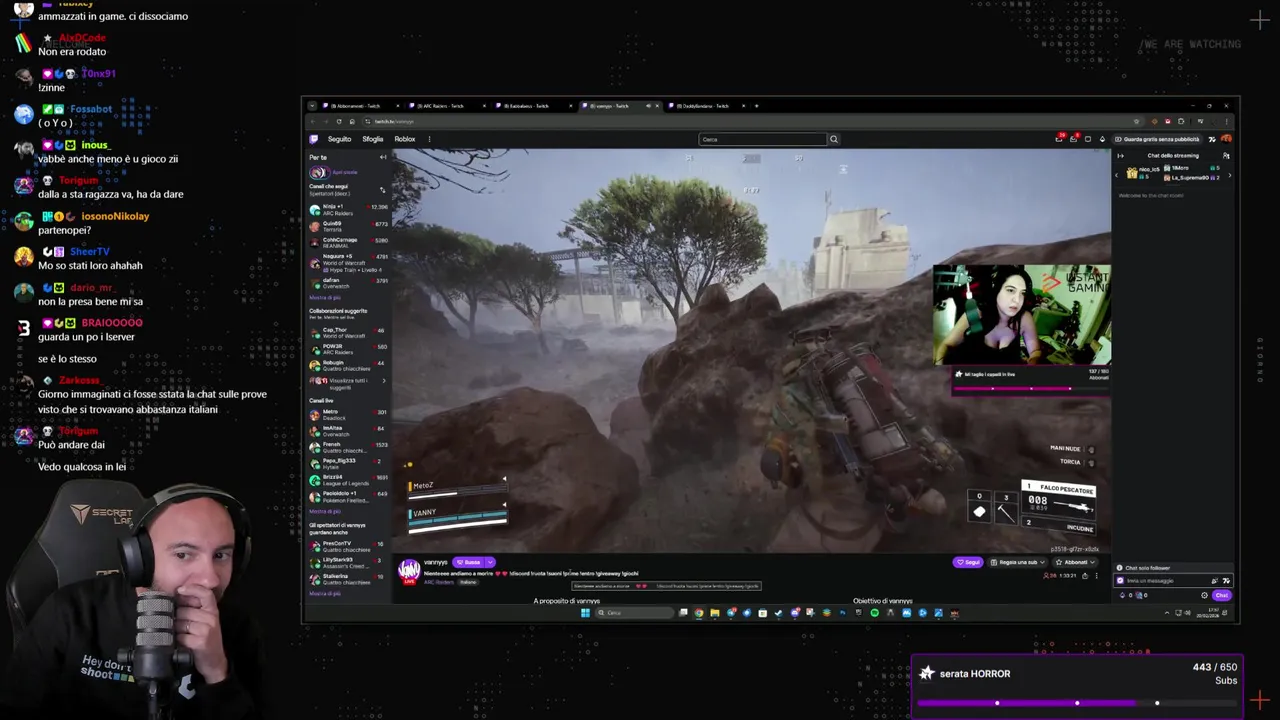Open Quin69 channel in sidebar
This screenshot has width=1280, height=720.
348,226
